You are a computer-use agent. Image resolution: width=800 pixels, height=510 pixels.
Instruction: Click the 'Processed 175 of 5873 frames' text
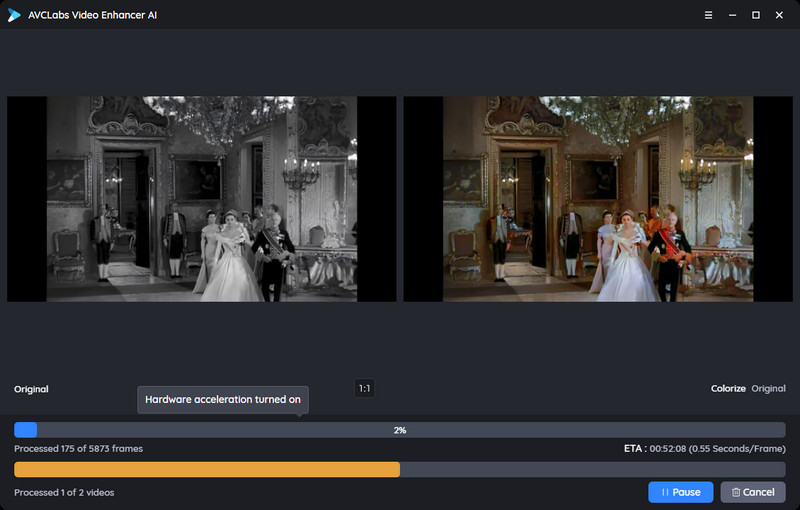click(79, 449)
